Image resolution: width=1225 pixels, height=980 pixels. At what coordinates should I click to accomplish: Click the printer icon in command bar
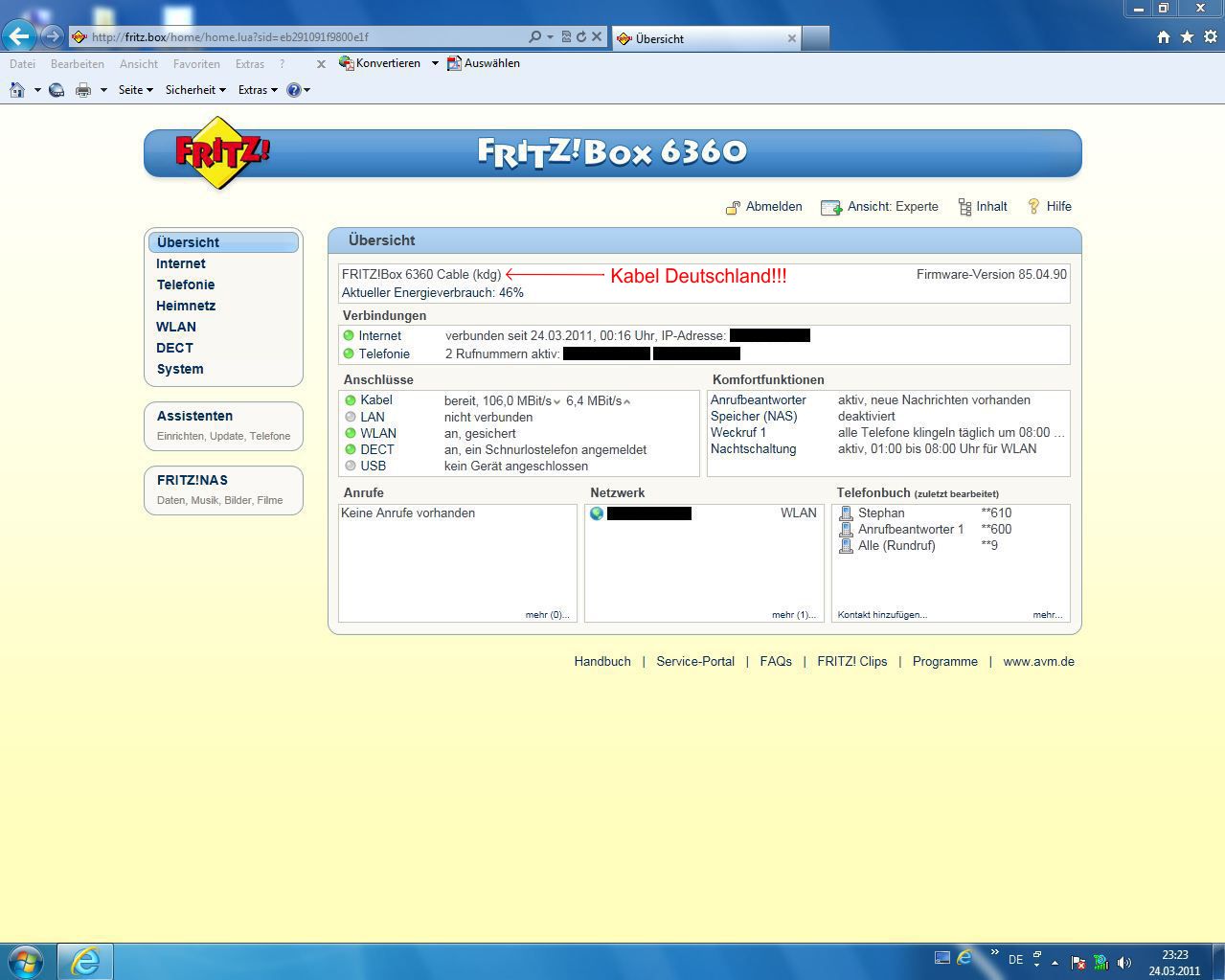pos(83,89)
